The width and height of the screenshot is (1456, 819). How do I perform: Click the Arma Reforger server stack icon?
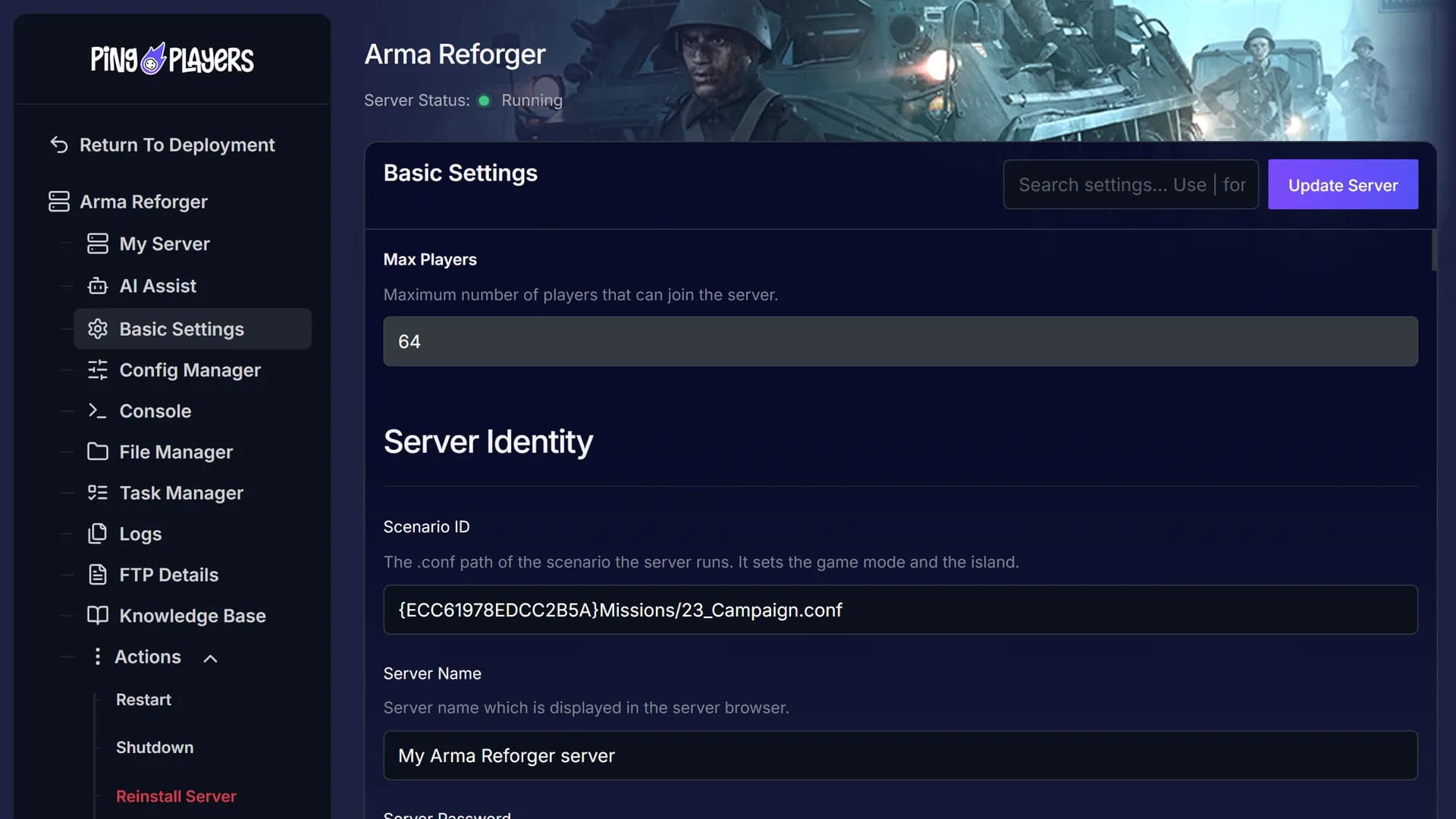(x=59, y=202)
